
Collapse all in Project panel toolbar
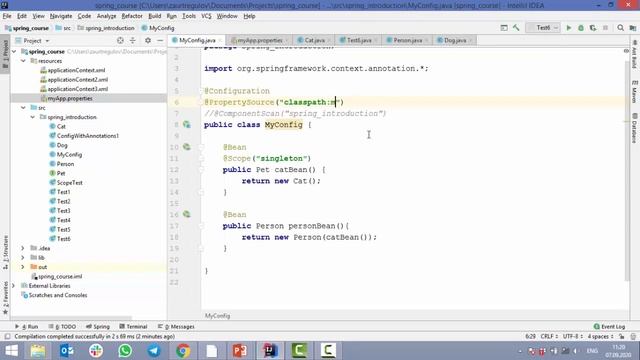133,40
